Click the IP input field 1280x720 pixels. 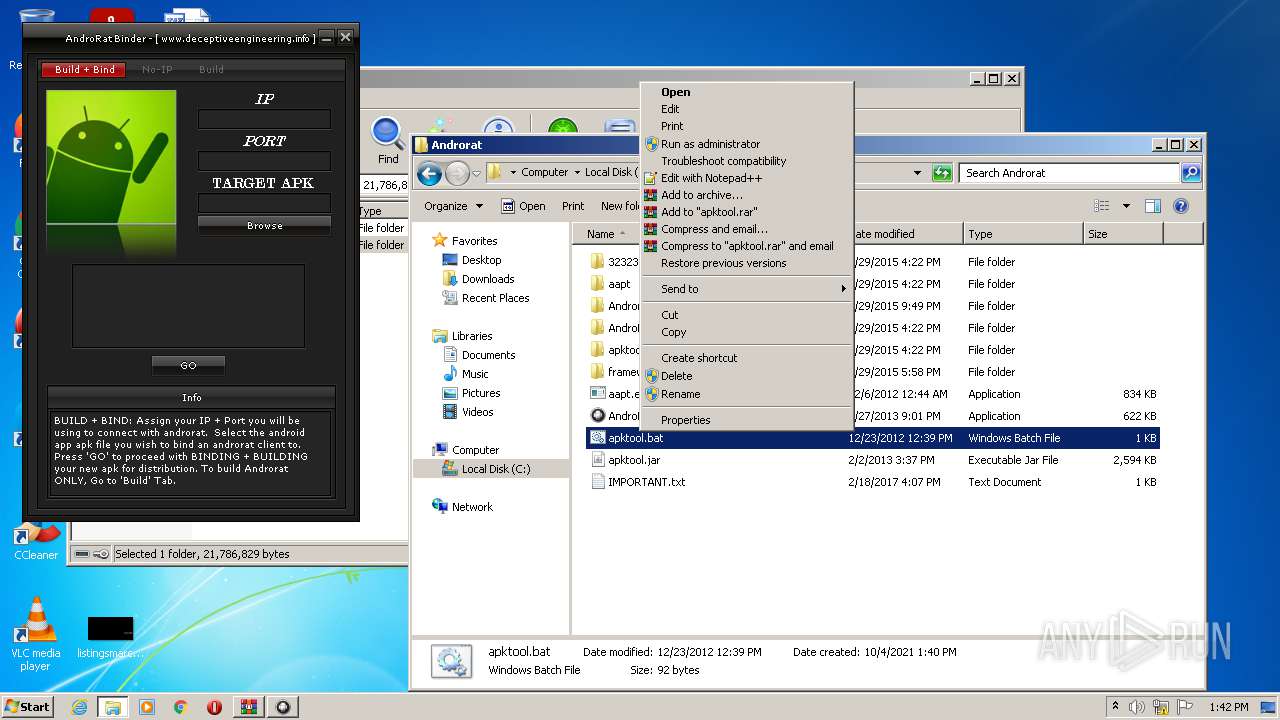pos(264,119)
